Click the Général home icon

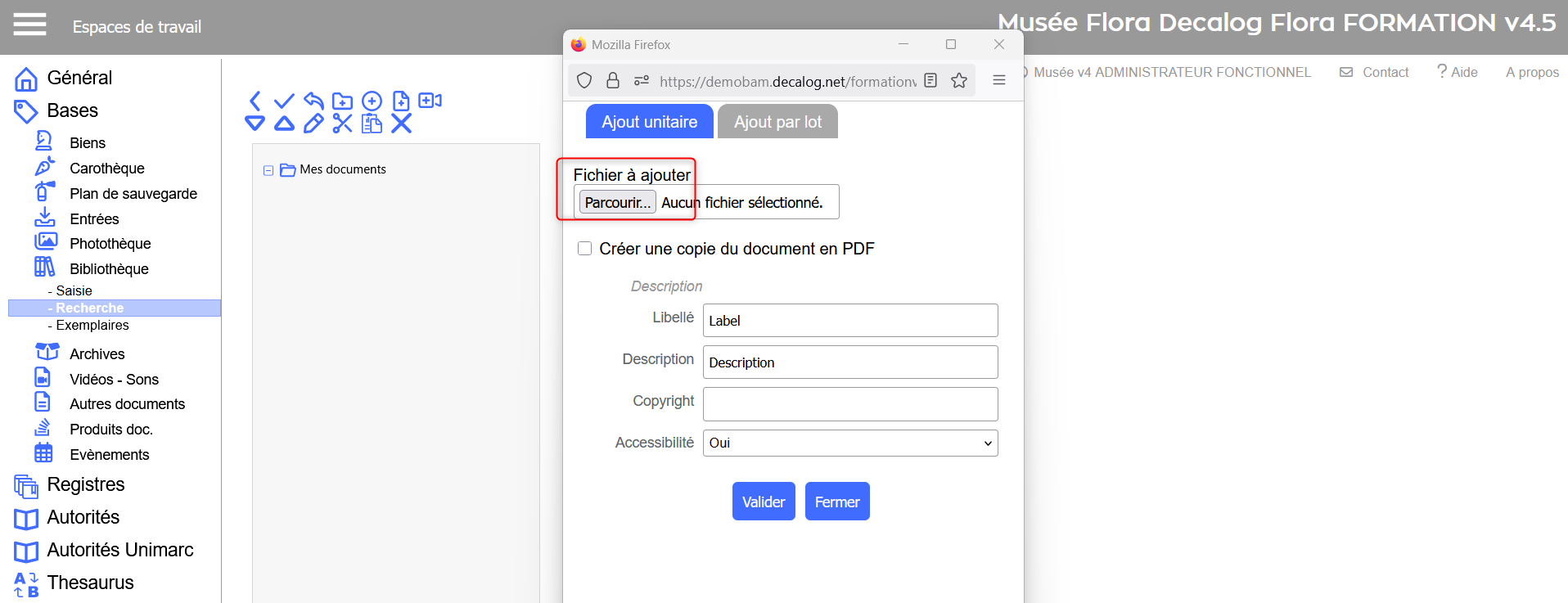[x=26, y=79]
